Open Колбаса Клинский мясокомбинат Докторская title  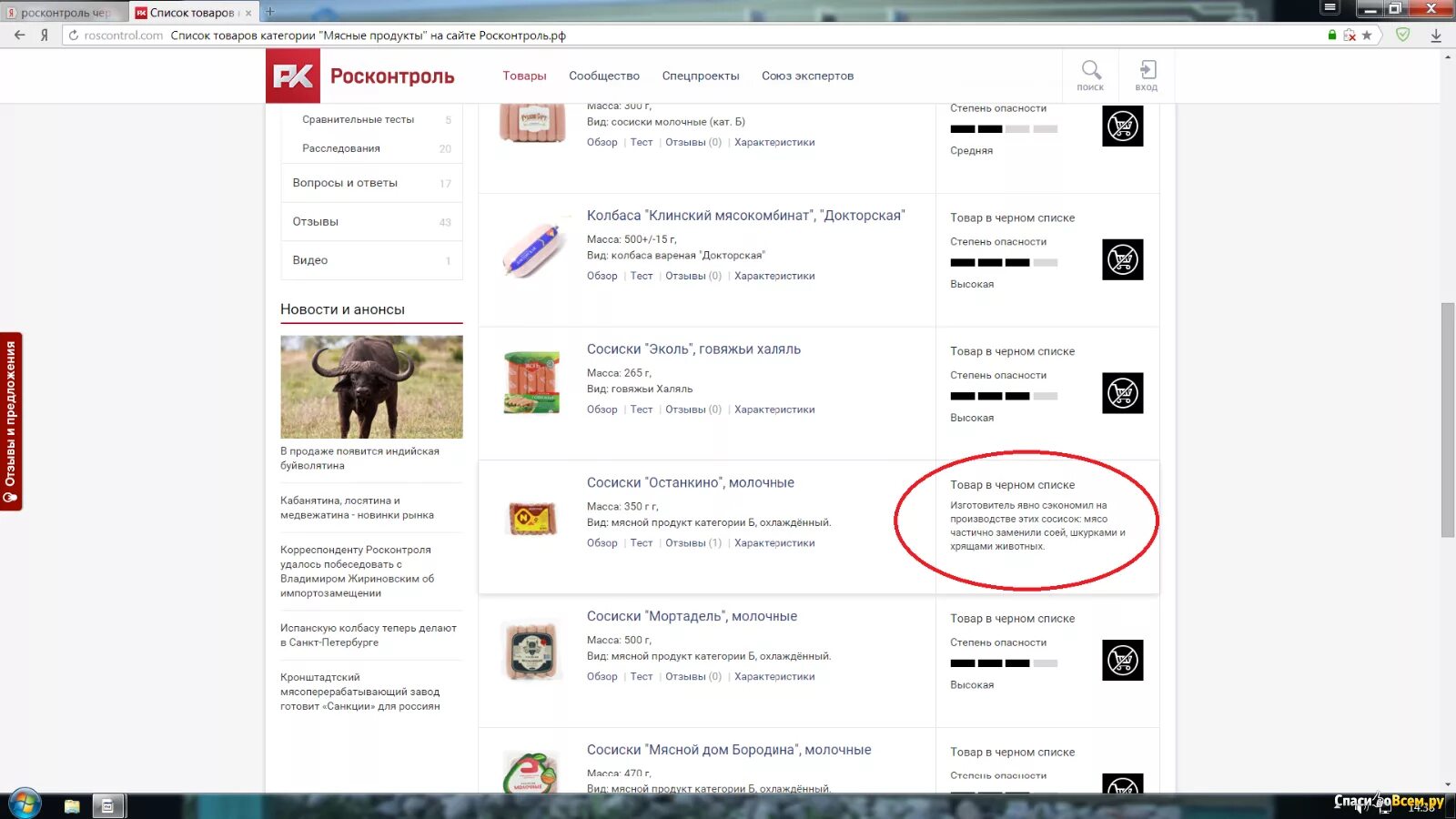pyautogui.click(x=745, y=216)
